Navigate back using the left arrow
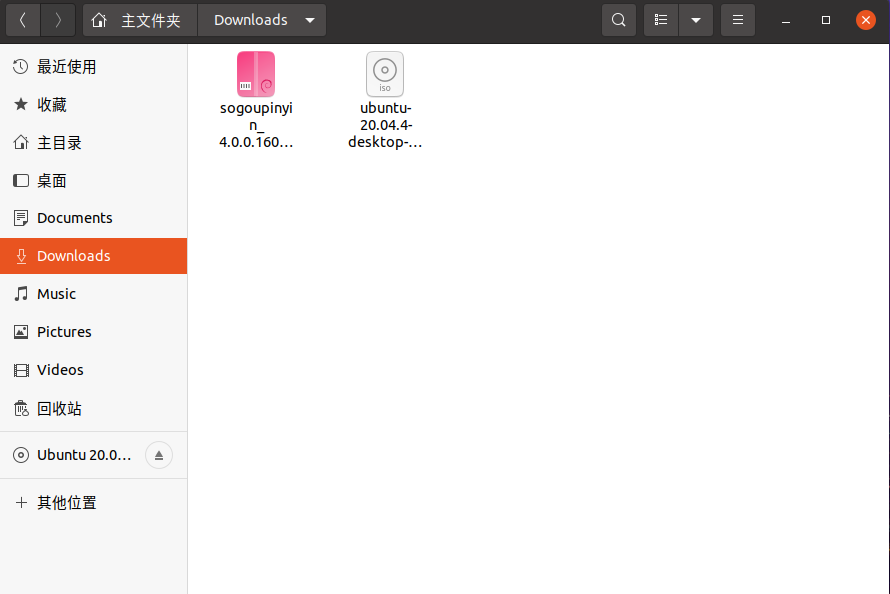The image size is (890, 594). pyautogui.click(x=22, y=19)
